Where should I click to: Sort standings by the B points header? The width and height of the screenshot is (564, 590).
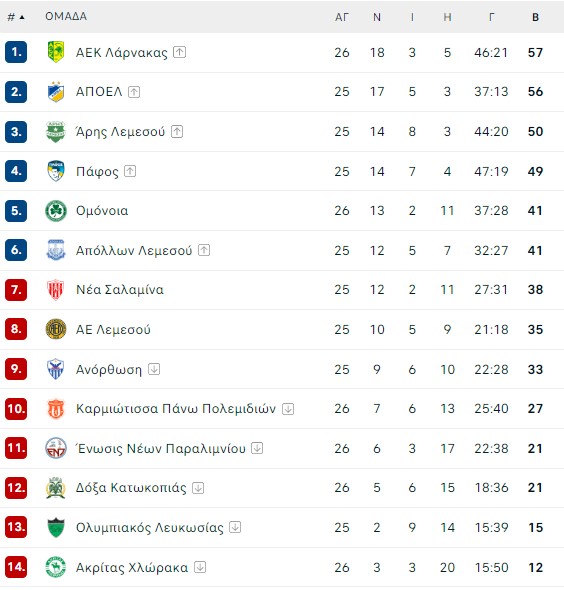pyautogui.click(x=535, y=17)
